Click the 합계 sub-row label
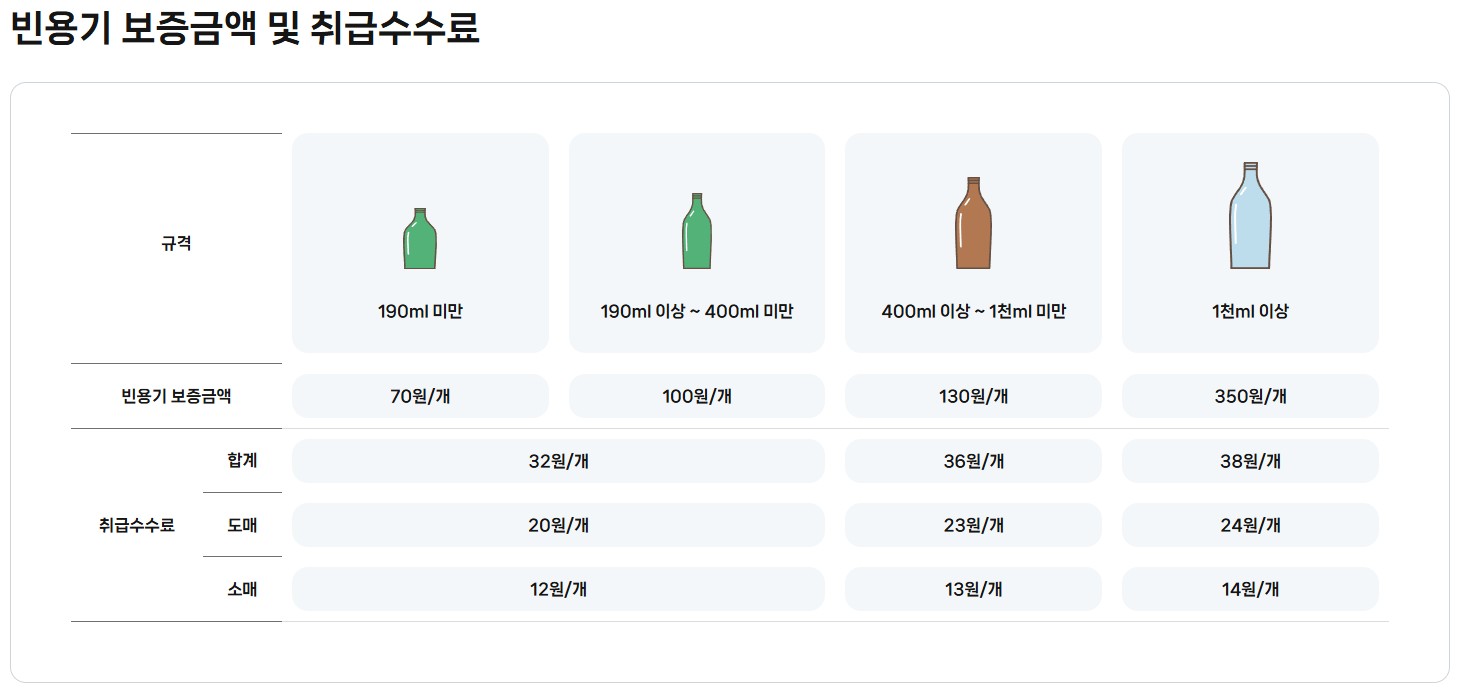This screenshot has height=697, width=1472. coord(243,460)
